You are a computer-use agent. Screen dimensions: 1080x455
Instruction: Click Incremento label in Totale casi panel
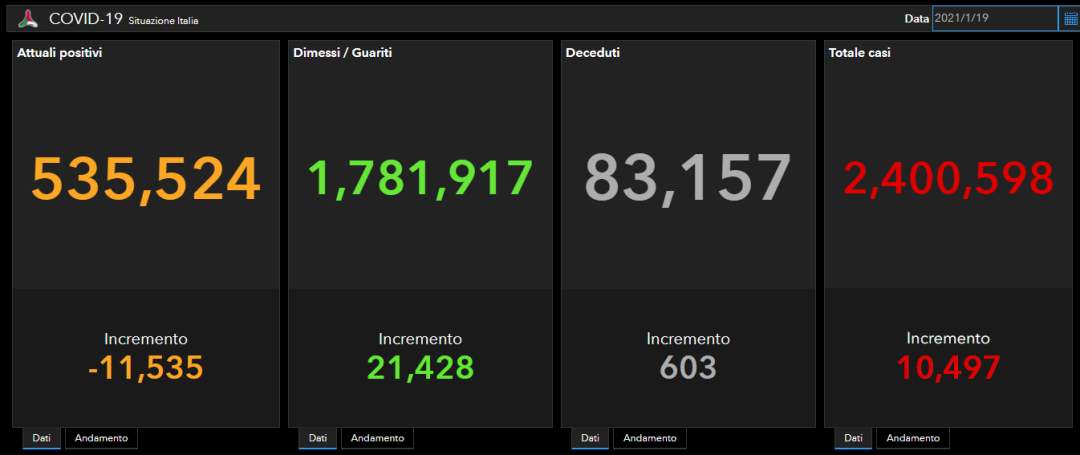coord(948,339)
